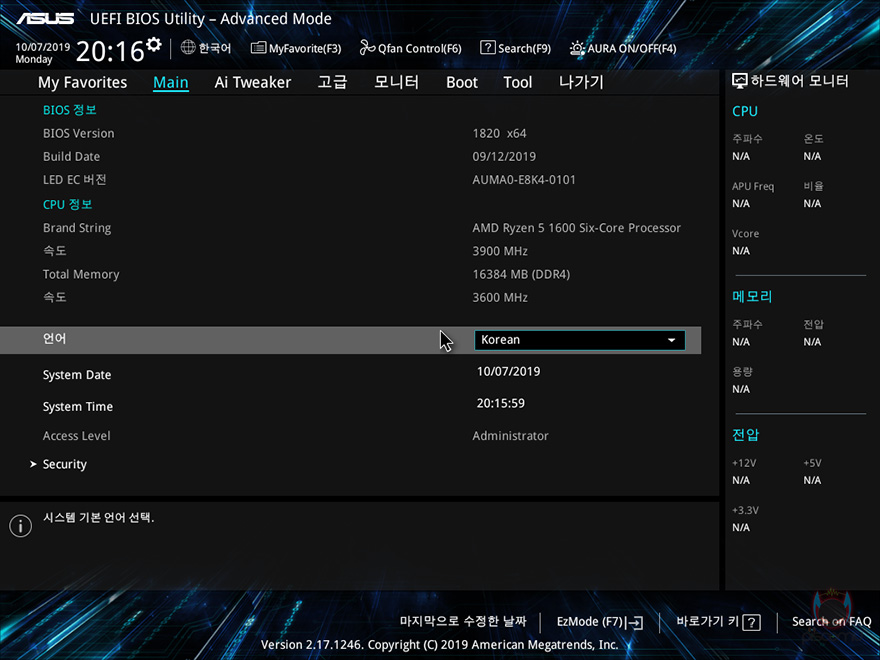Click the Administrator access level value
The width and height of the screenshot is (880, 660).
510,436
